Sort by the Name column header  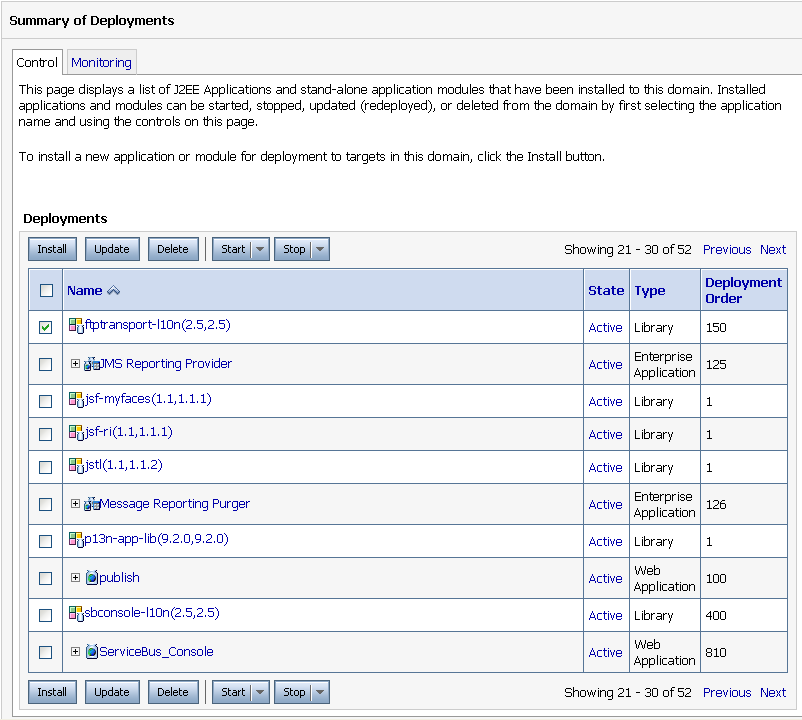[85, 290]
